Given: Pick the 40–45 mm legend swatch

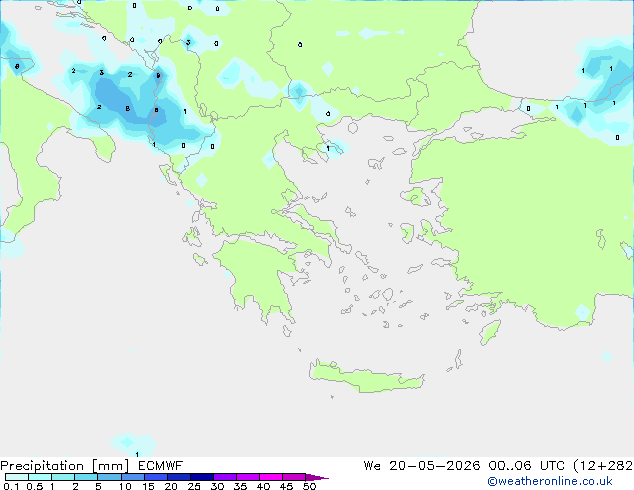Looking at the screenshot, I should pos(271,477).
